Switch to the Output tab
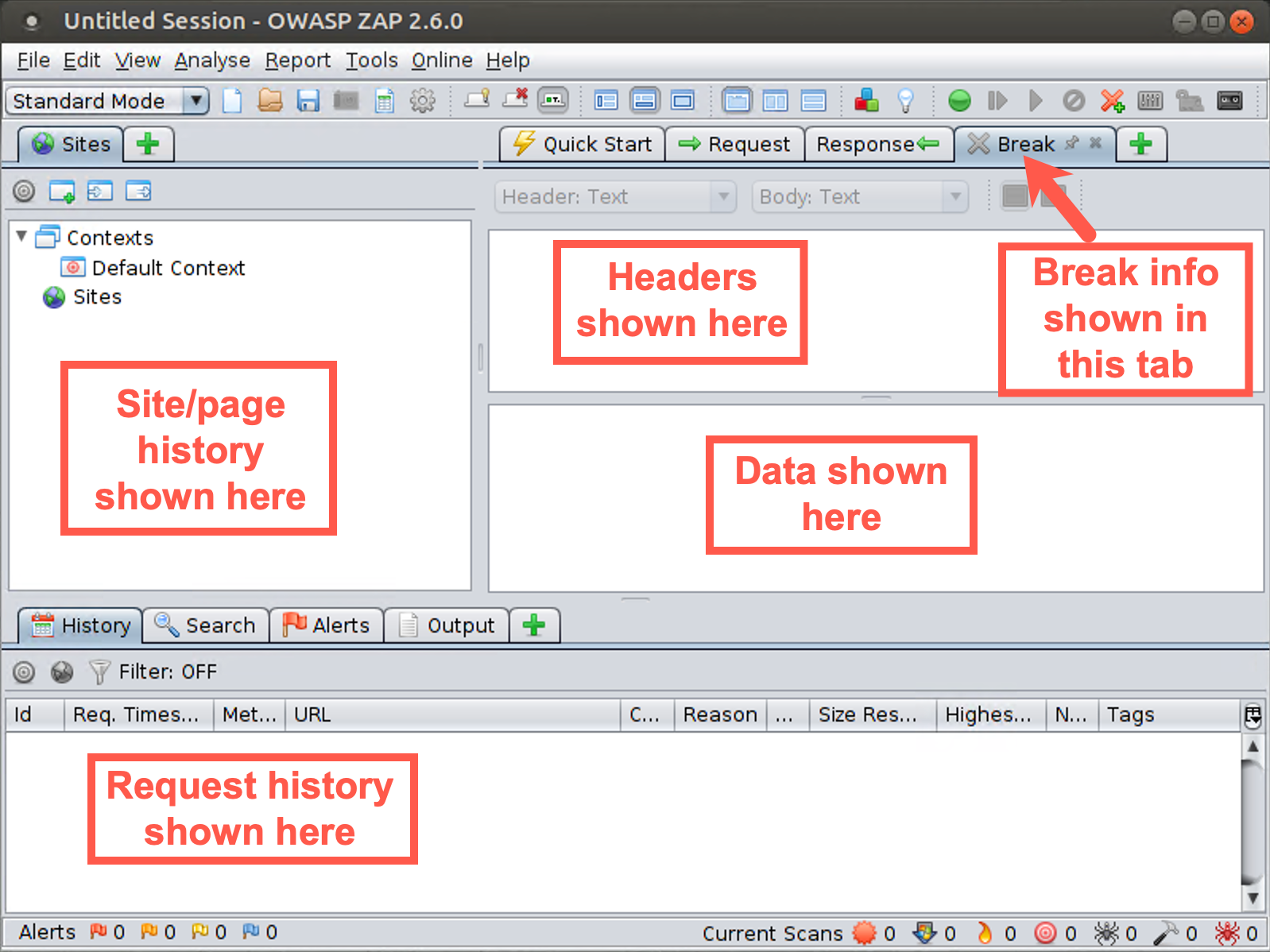The width and height of the screenshot is (1270, 952). 446,625
